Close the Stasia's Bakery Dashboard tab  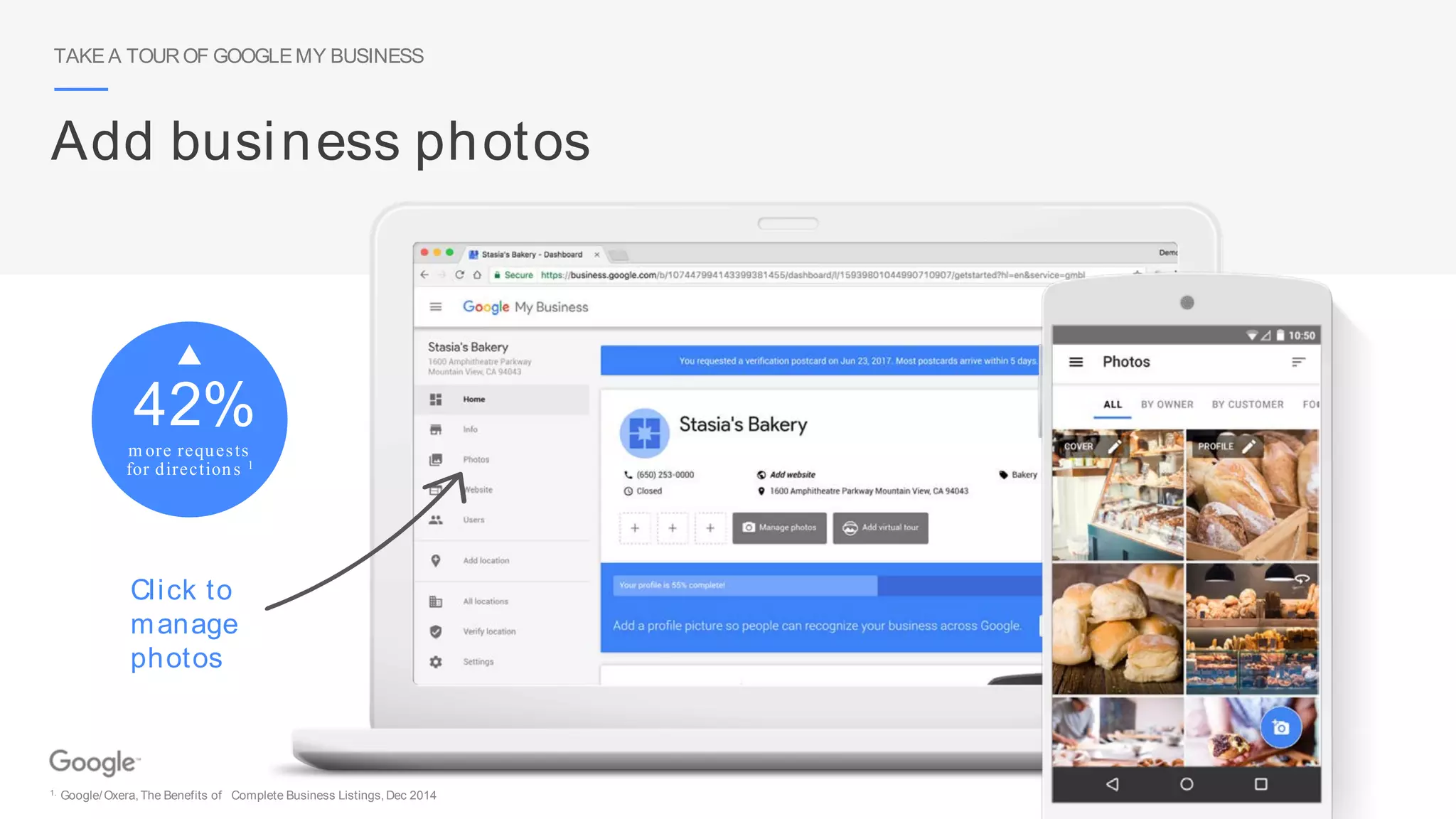click(597, 255)
